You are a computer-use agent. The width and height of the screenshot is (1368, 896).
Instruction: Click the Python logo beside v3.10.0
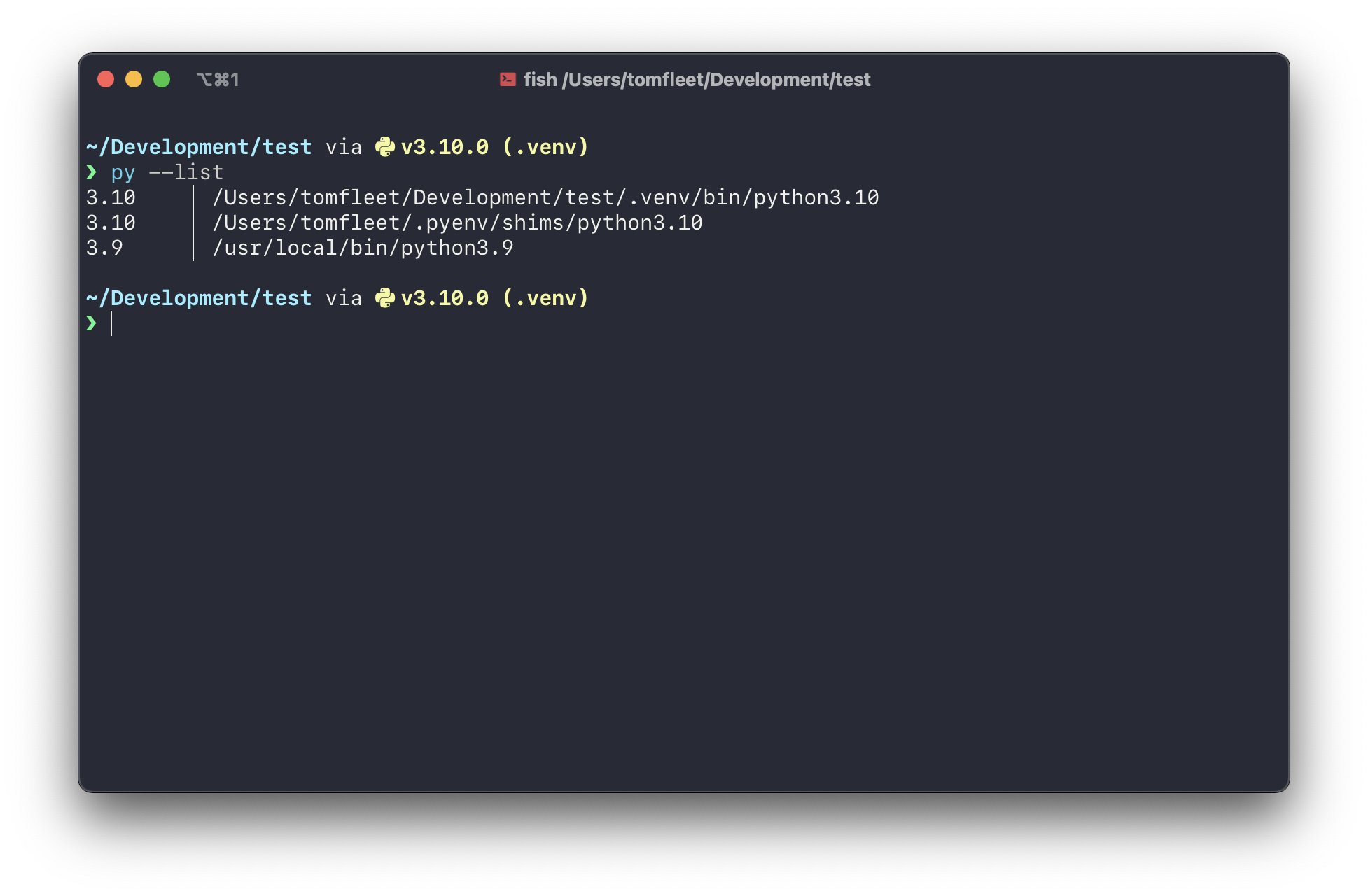386,146
